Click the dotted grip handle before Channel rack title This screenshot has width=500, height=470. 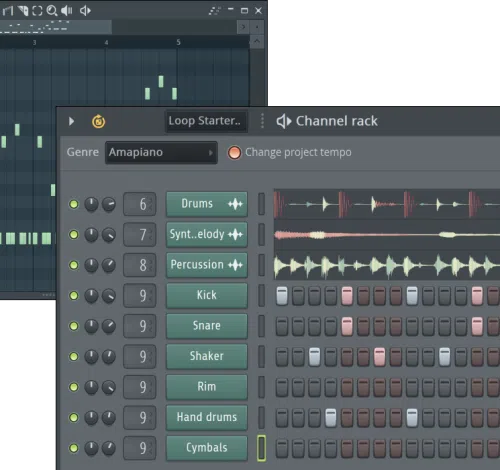(262, 121)
